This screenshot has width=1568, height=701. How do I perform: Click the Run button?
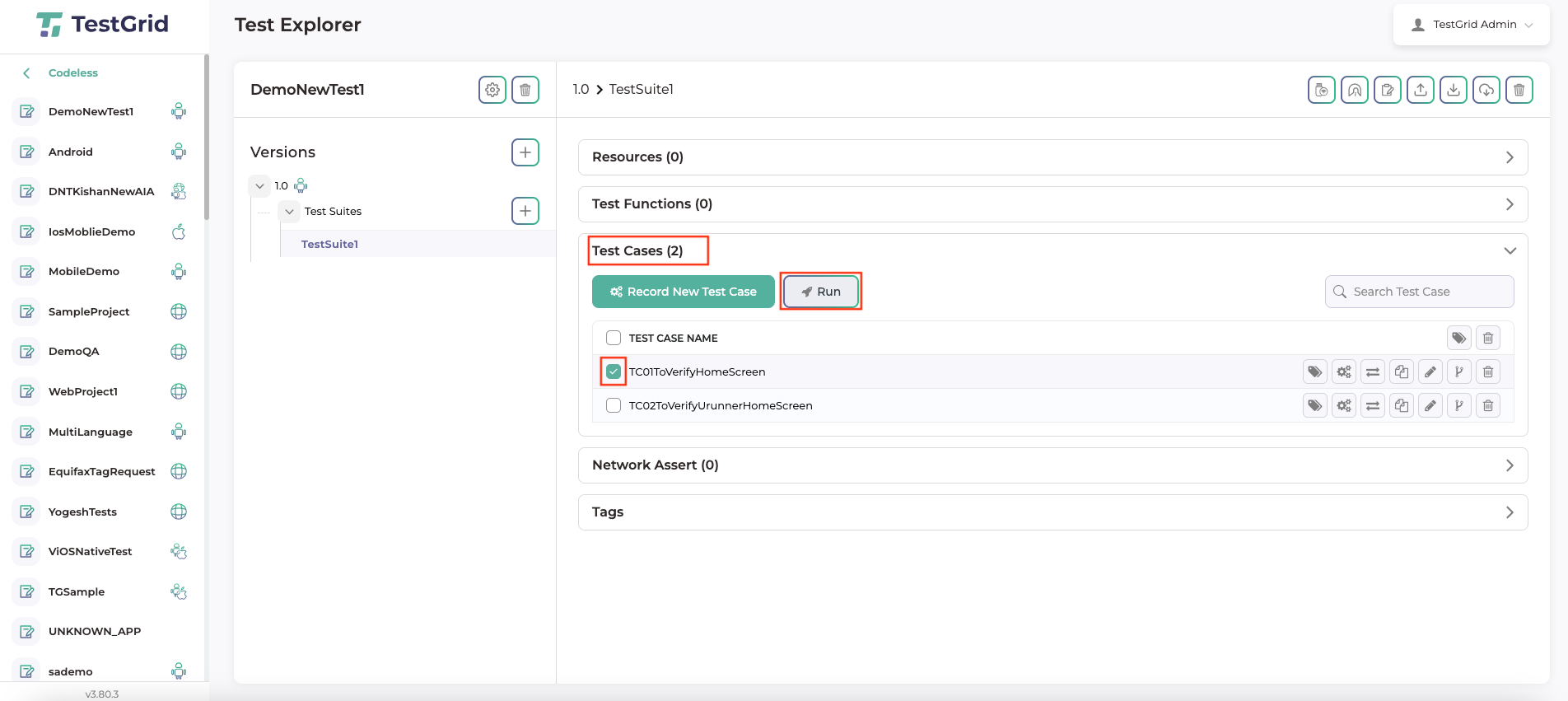[x=820, y=292]
